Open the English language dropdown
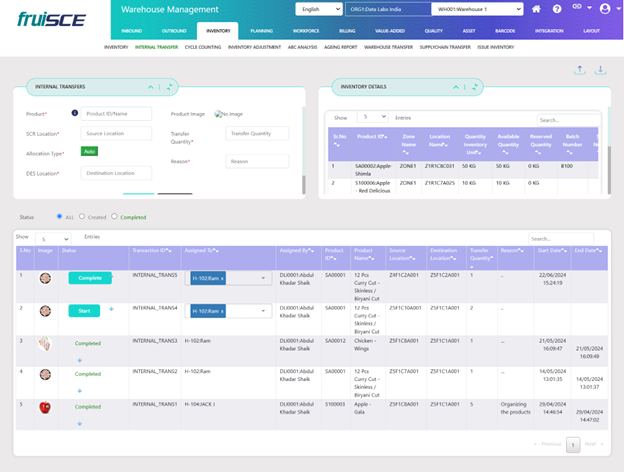Screen dimensions: 624x472 coord(324,9)
